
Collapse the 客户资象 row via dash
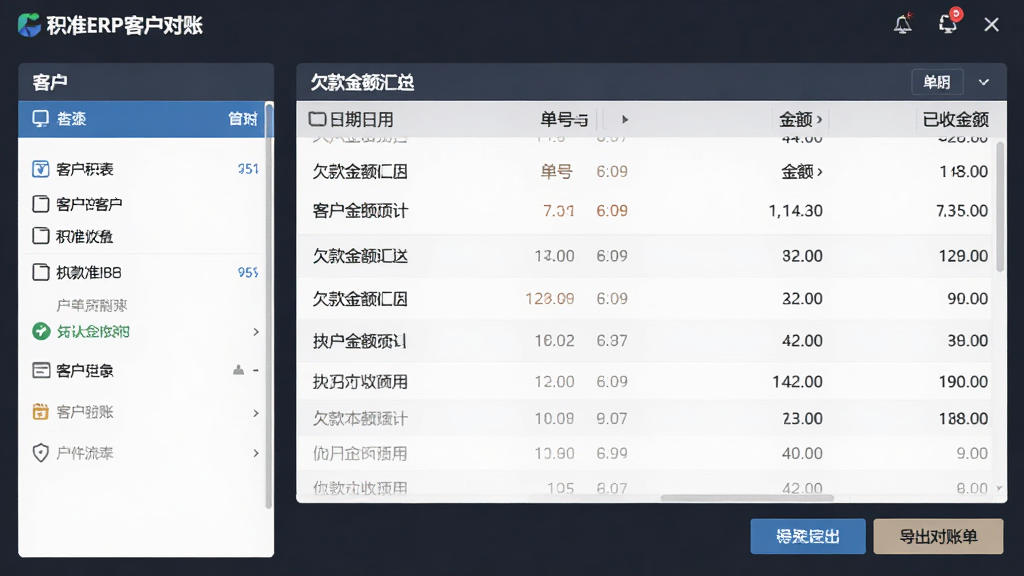[255, 370]
